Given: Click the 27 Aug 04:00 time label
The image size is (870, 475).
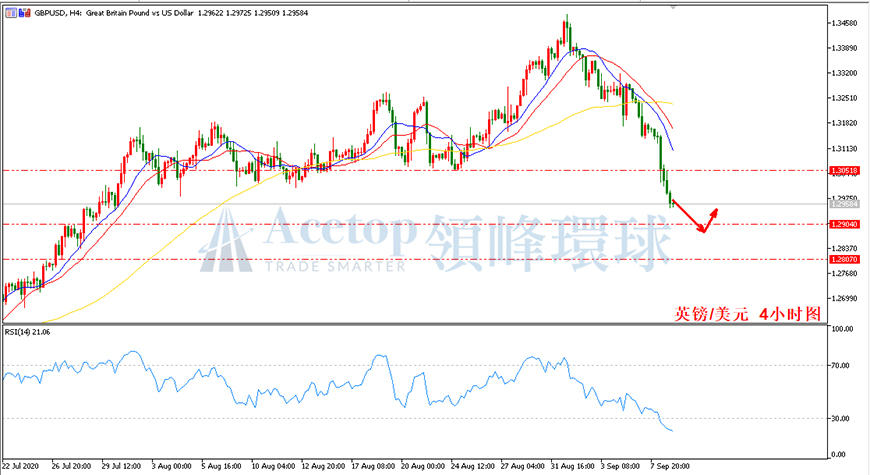Looking at the screenshot, I should (x=523, y=466).
